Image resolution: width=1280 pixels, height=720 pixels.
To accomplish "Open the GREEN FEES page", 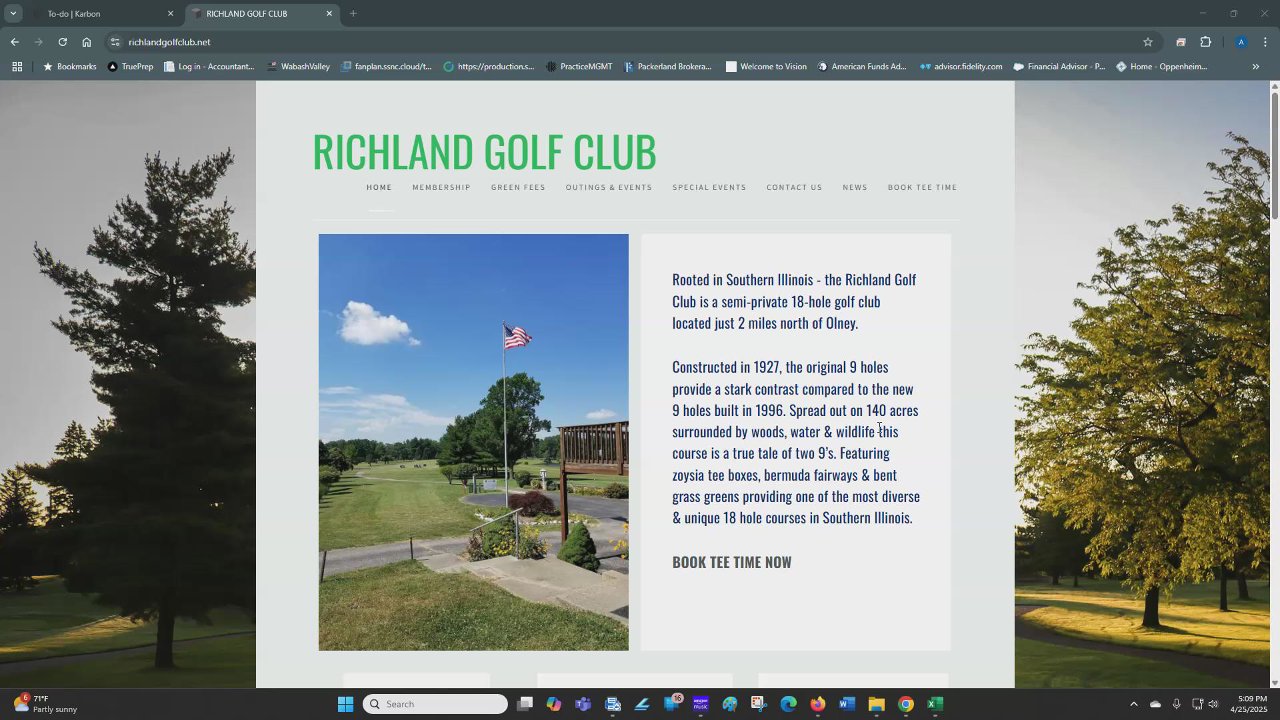I will (518, 188).
